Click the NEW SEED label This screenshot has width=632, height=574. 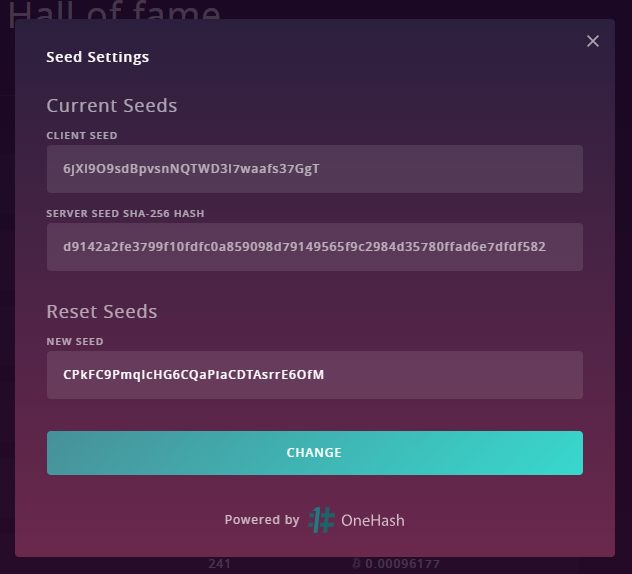[75, 341]
